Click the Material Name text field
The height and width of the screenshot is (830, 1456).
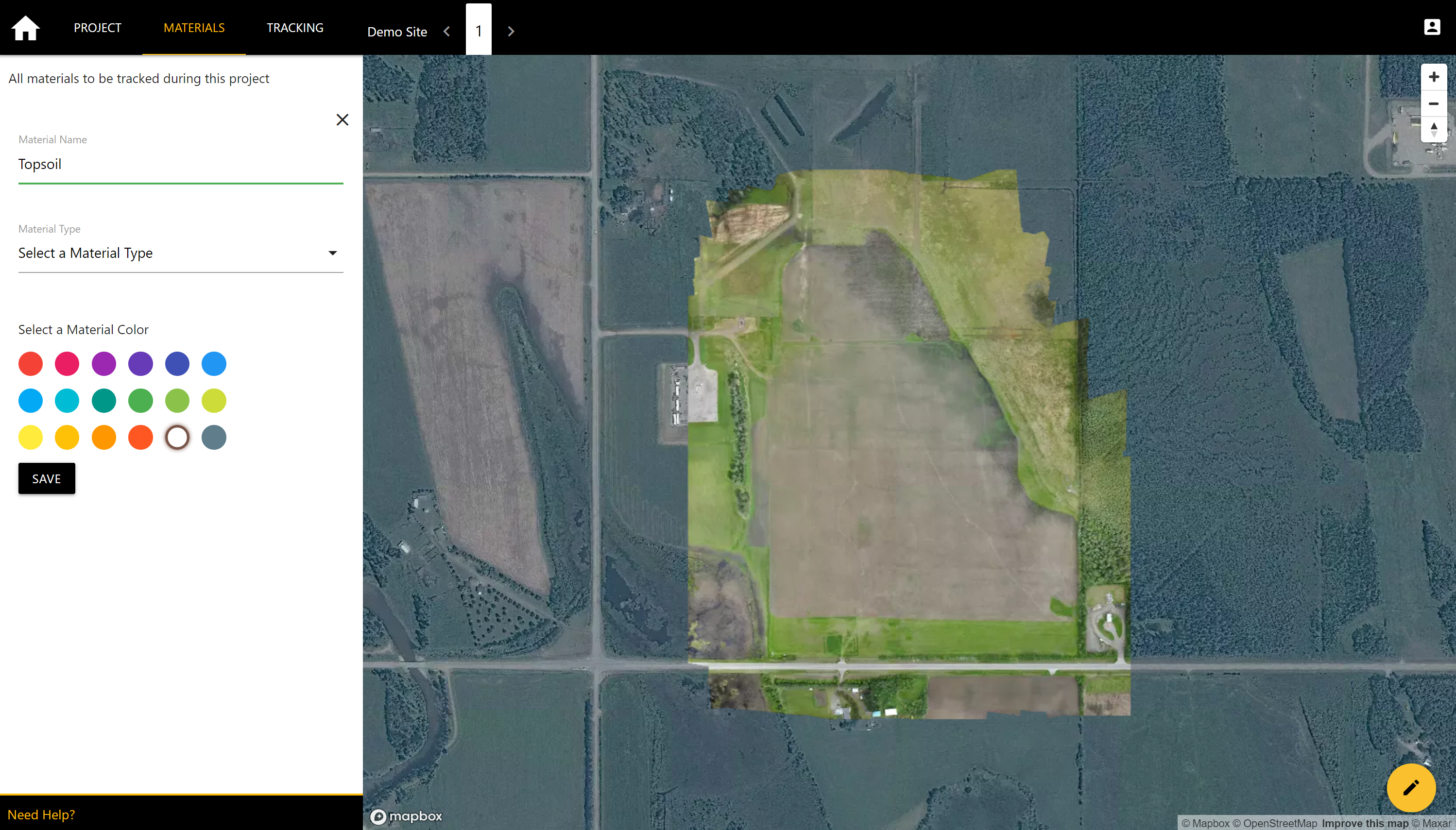pos(180,164)
